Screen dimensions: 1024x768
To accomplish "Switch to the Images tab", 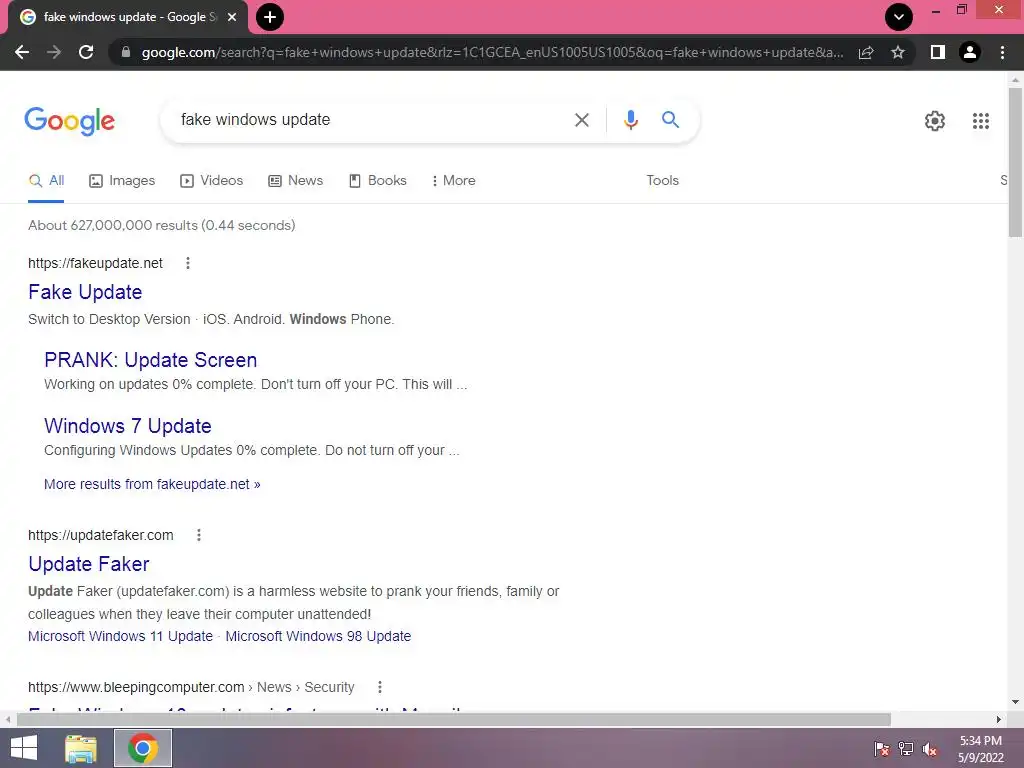I will [122, 181].
